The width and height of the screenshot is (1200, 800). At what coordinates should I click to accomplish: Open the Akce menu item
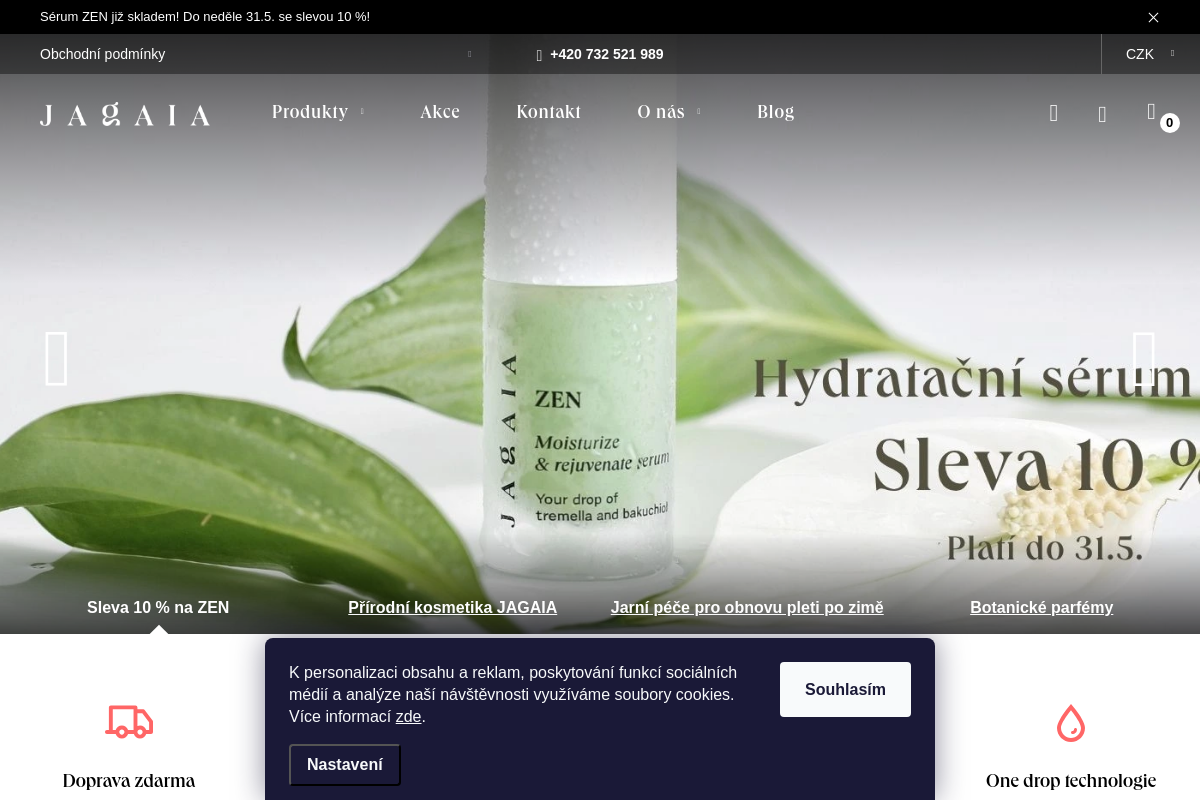point(440,112)
